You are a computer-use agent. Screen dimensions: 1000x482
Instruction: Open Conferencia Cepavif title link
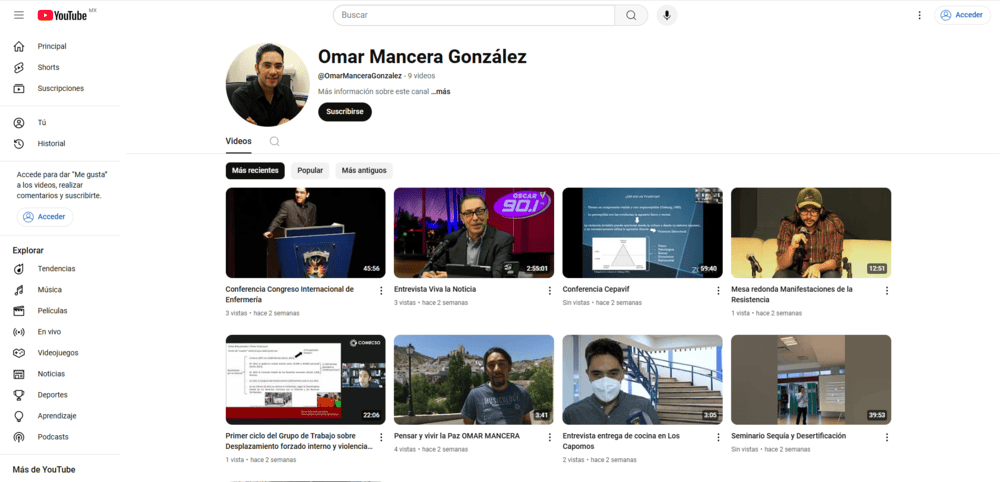[x=594, y=289]
